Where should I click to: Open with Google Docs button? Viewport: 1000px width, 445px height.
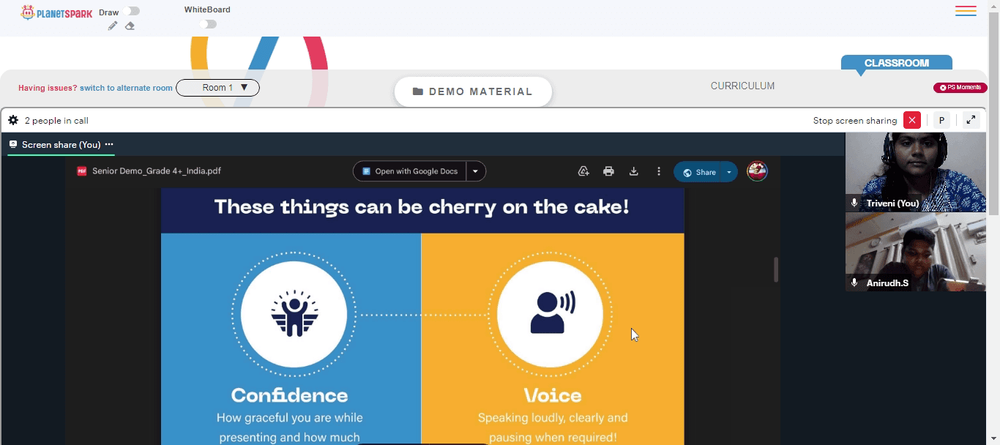409,171
